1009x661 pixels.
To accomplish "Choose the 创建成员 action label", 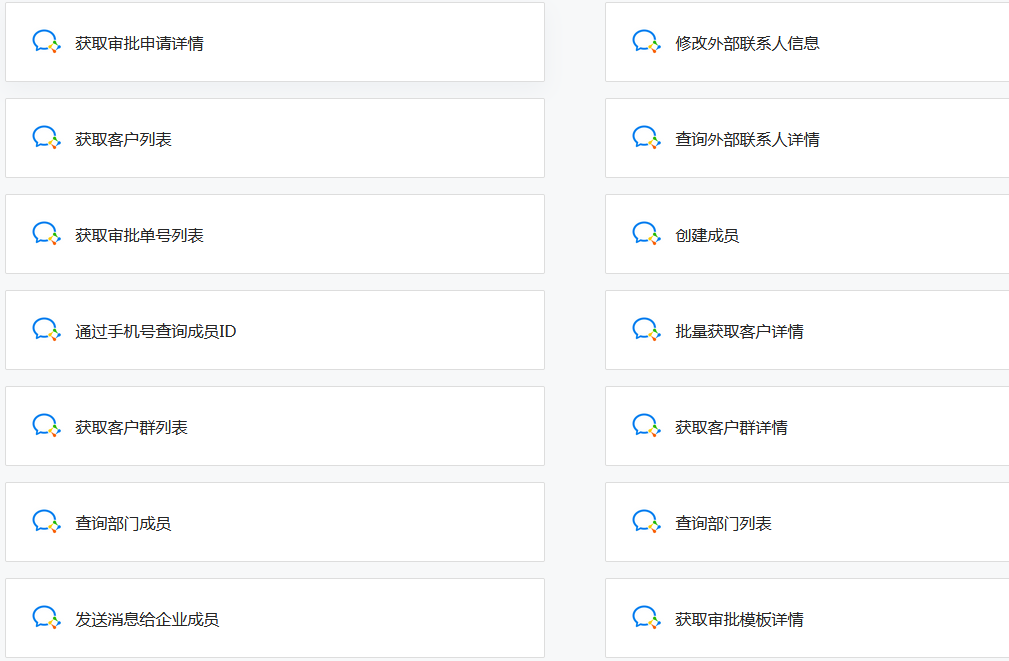I will tap(707, 235).
